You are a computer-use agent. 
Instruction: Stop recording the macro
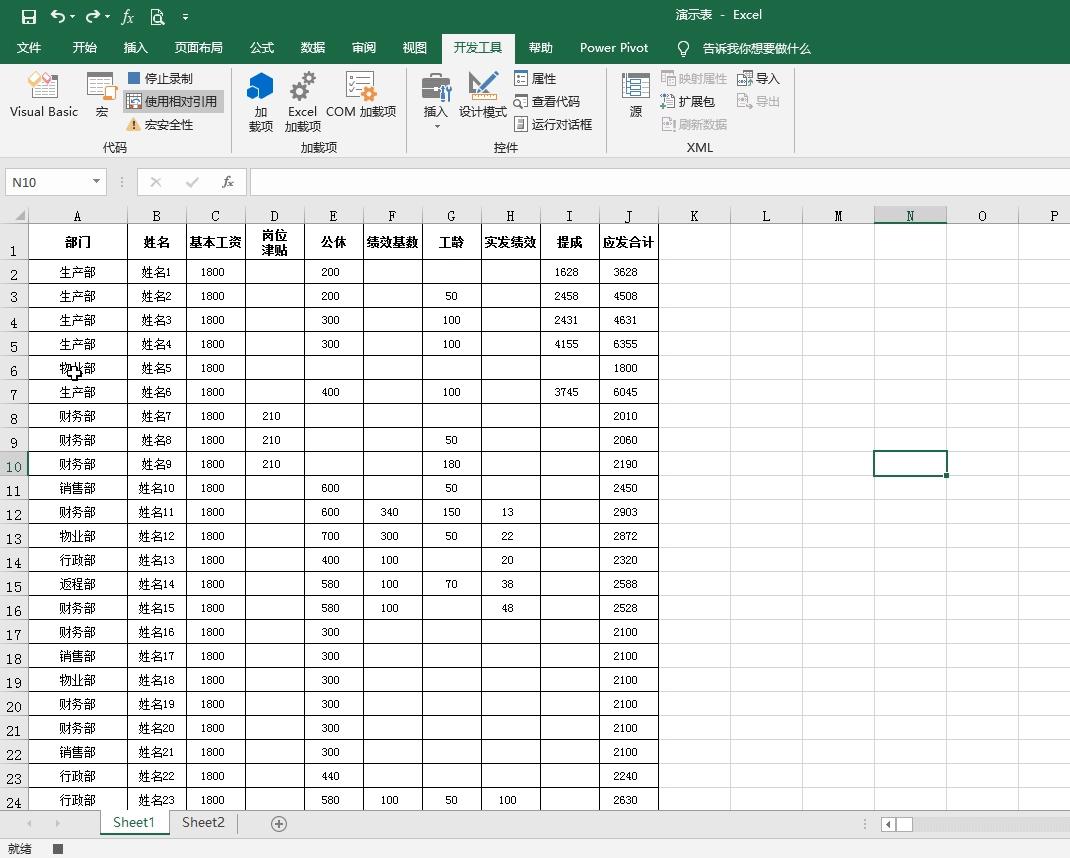click(x=160, y=78)
